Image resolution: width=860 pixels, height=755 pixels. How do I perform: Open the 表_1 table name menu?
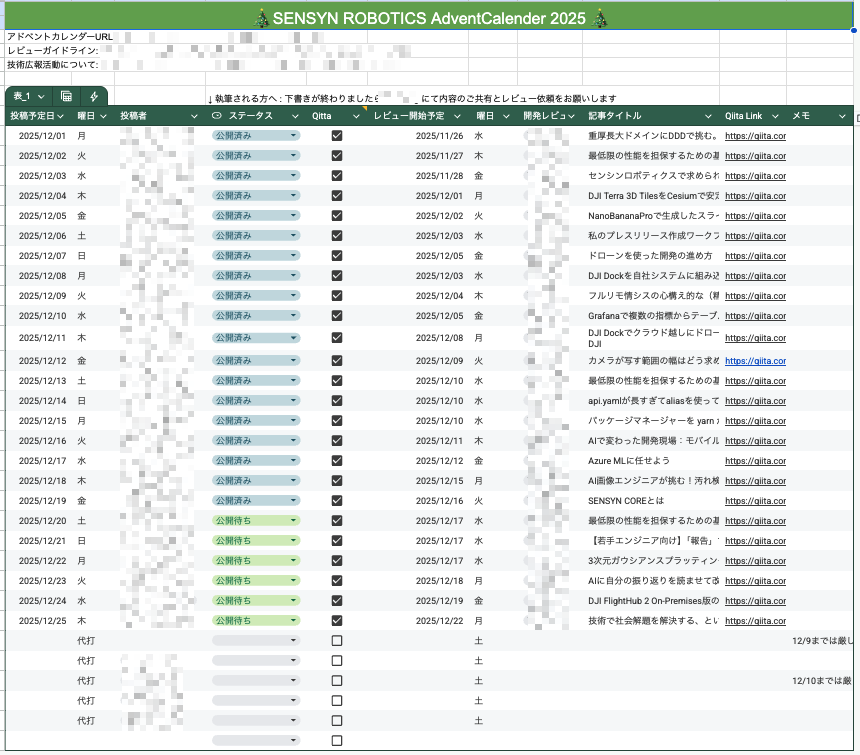click(x=29, y=96)
